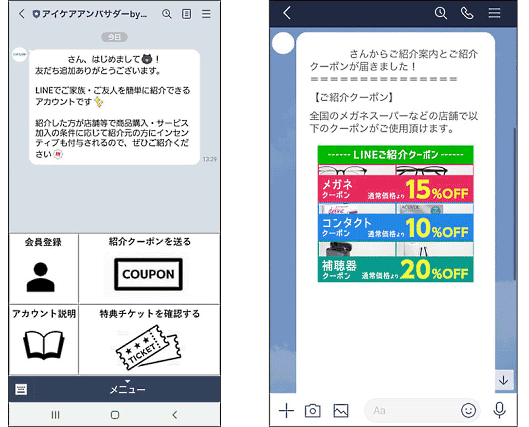
Task: Open hamburger menu in right chat header
Action: tap(494, 13)
